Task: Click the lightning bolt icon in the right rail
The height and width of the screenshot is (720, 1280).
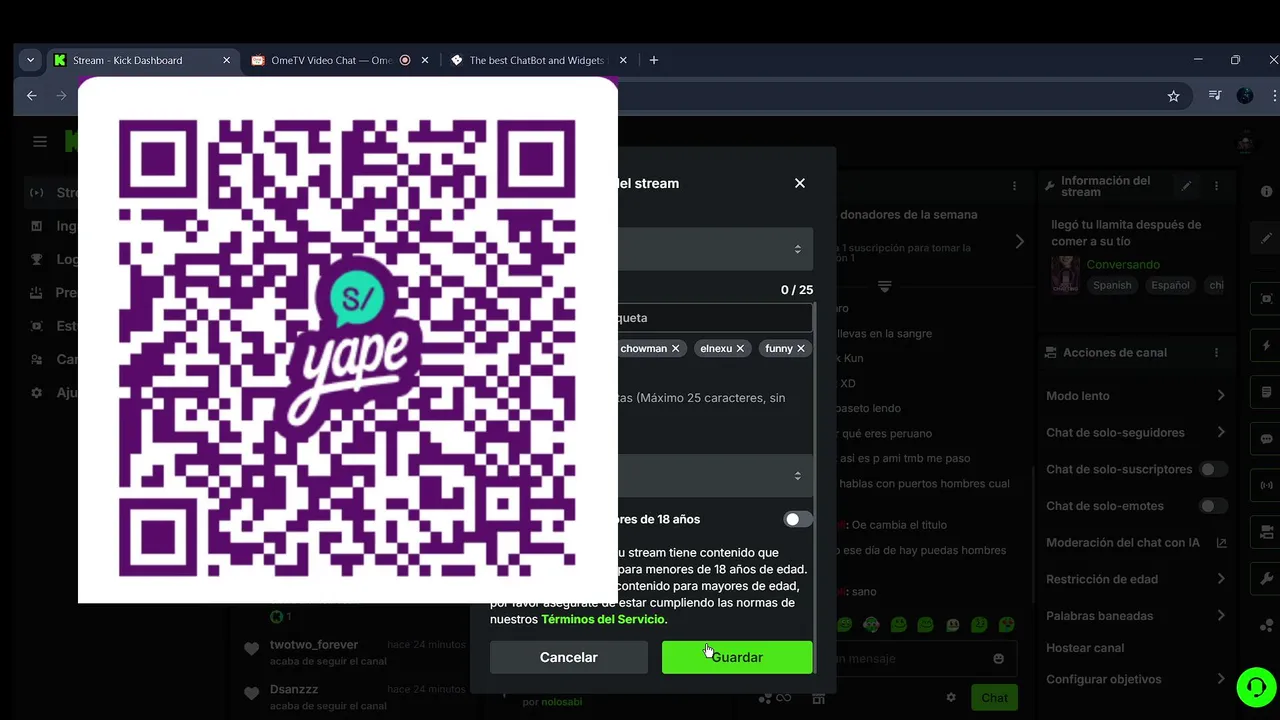Action: point(1266,345)
